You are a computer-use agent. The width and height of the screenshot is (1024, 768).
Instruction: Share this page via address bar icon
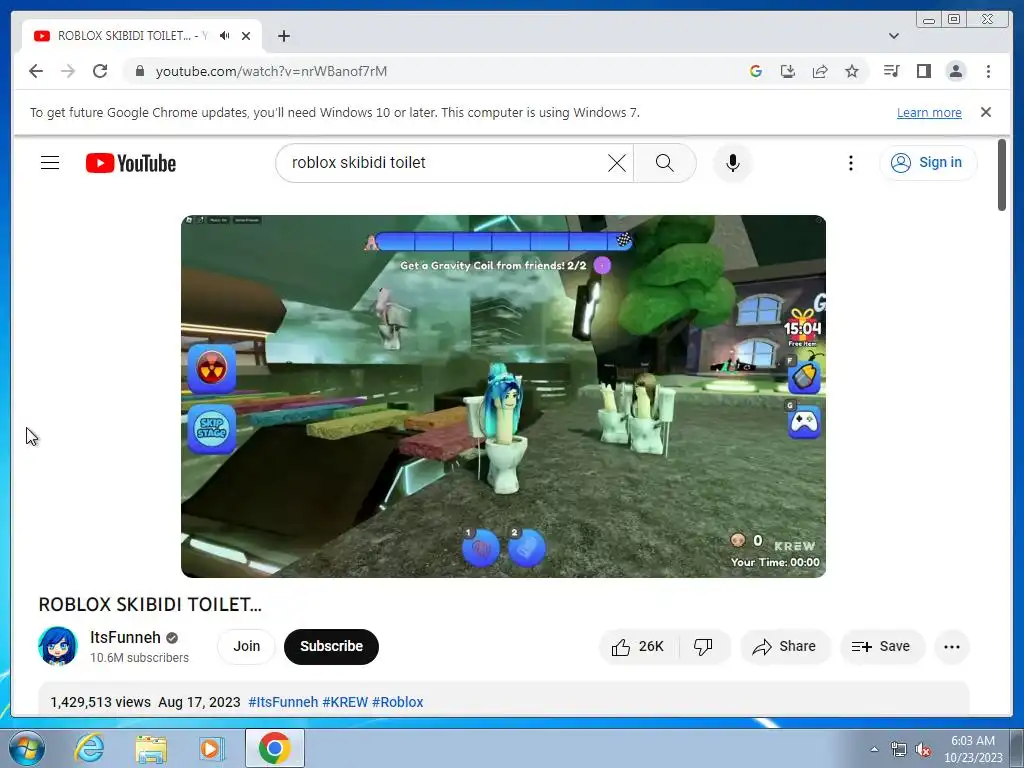(820, 71)
